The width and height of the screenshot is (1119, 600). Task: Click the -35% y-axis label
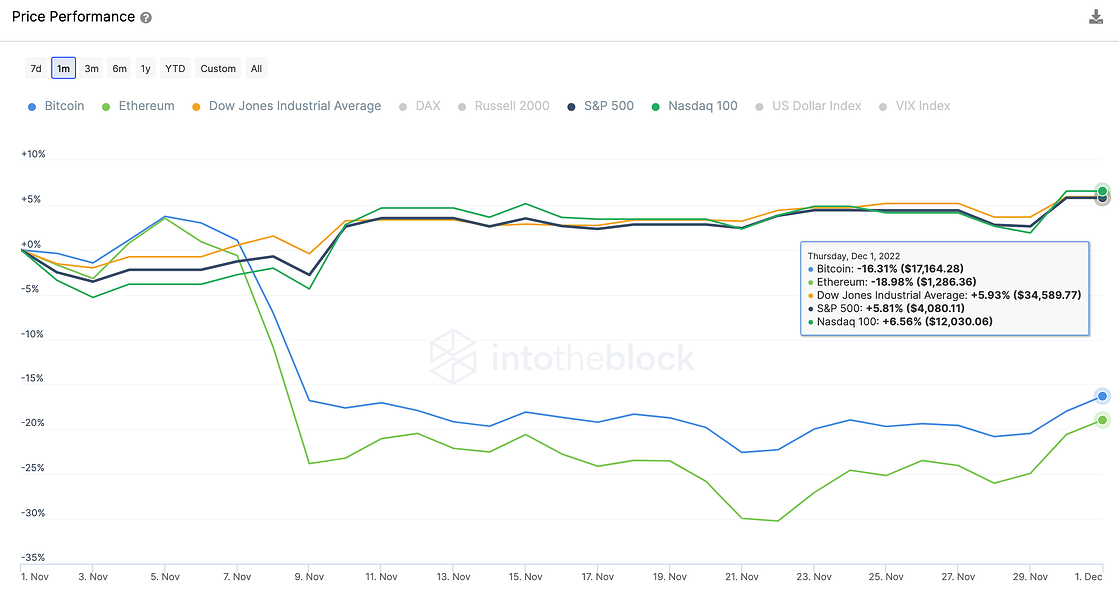[33, 558]
